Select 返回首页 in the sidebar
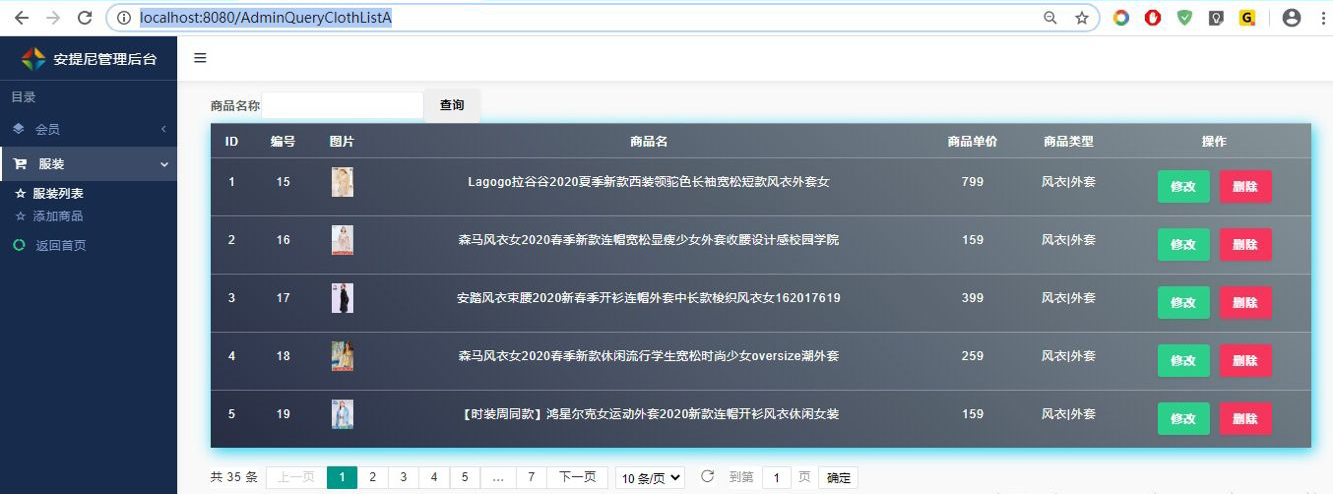Viewport: 1333px width, 494px height. 61,245
